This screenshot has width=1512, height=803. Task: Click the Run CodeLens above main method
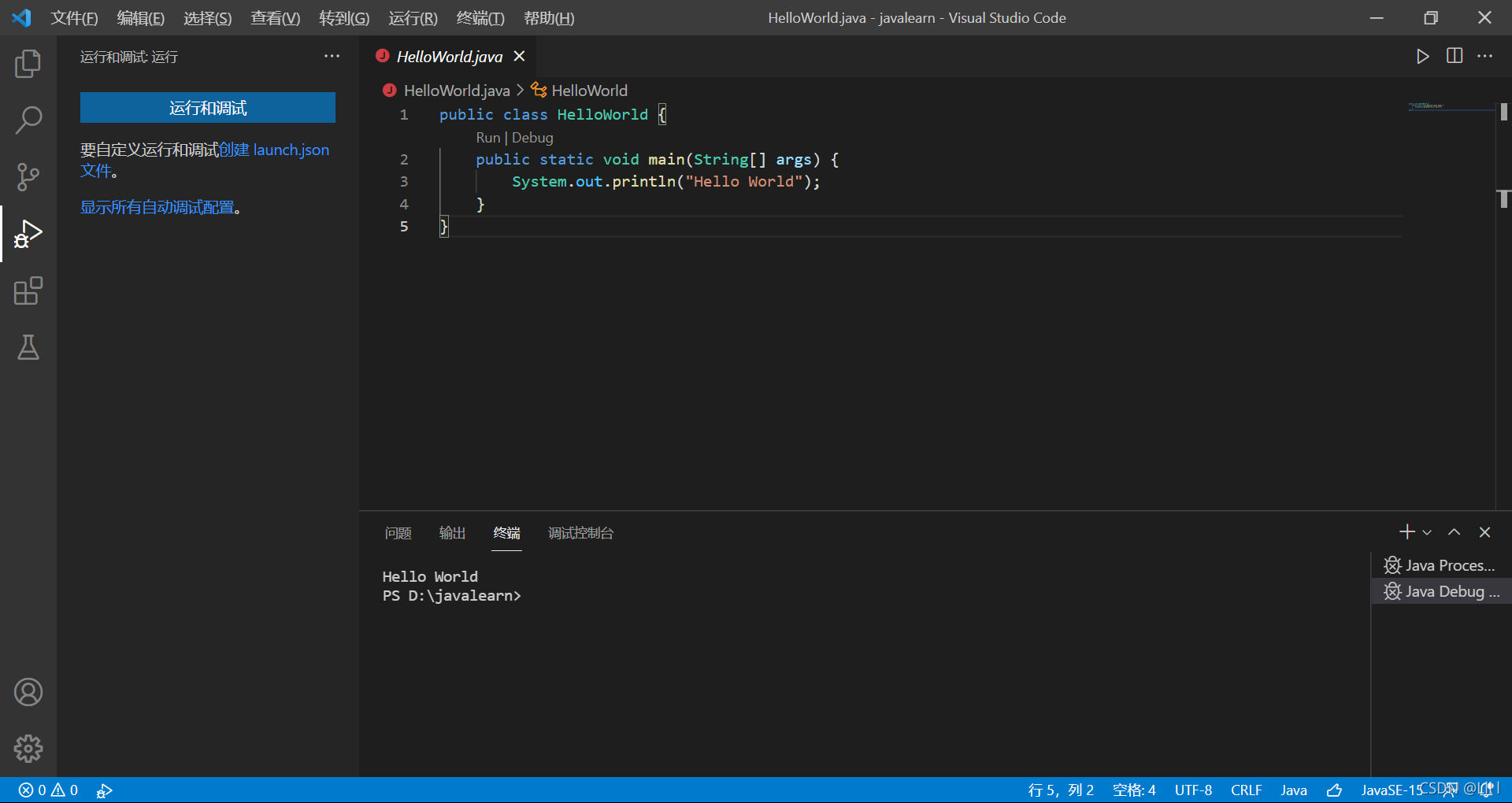488,138
